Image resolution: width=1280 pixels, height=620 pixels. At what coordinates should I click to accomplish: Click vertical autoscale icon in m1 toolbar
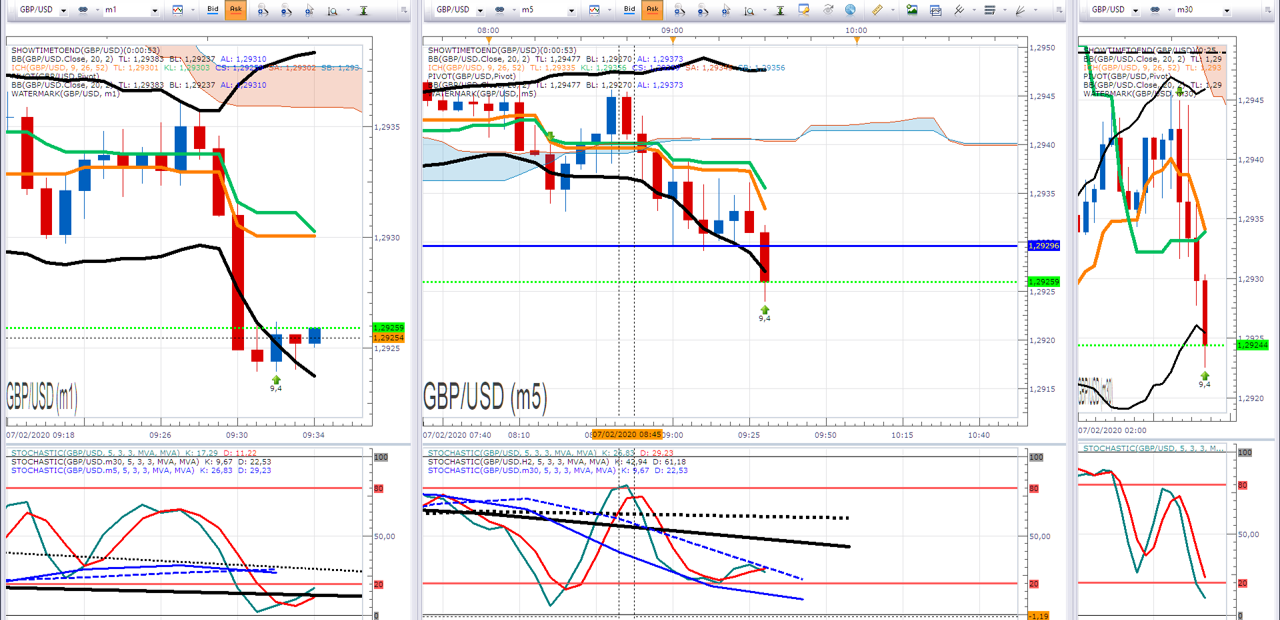[363, 10]
